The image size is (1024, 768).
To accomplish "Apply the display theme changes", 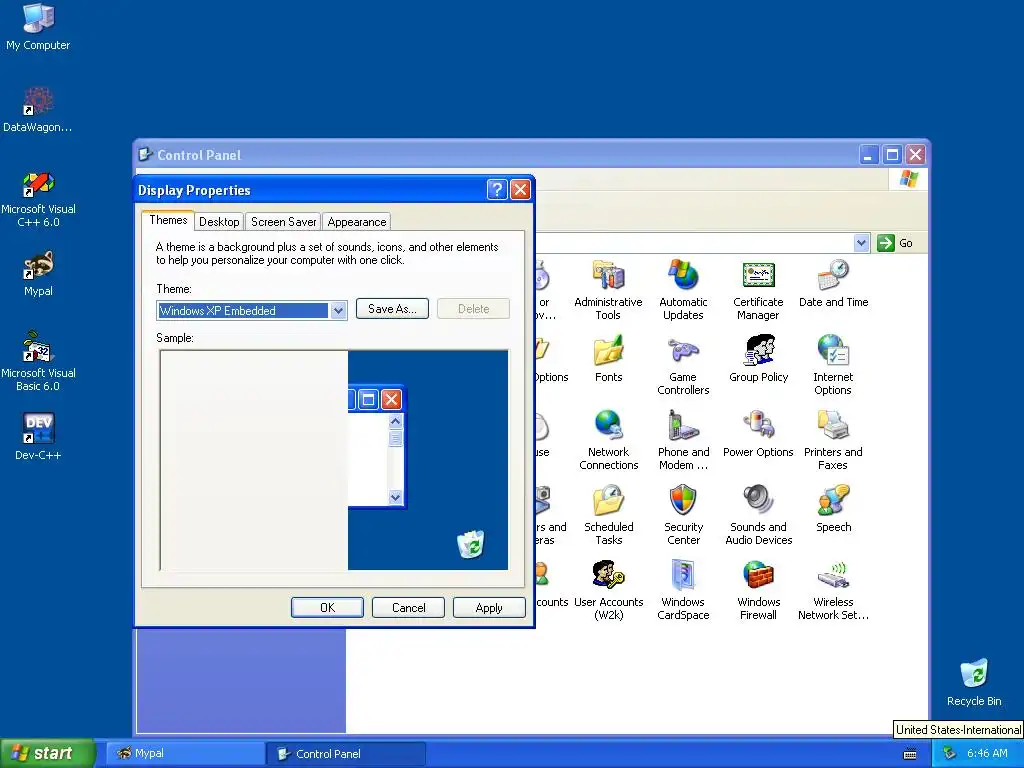I will (x=489, y=607).
